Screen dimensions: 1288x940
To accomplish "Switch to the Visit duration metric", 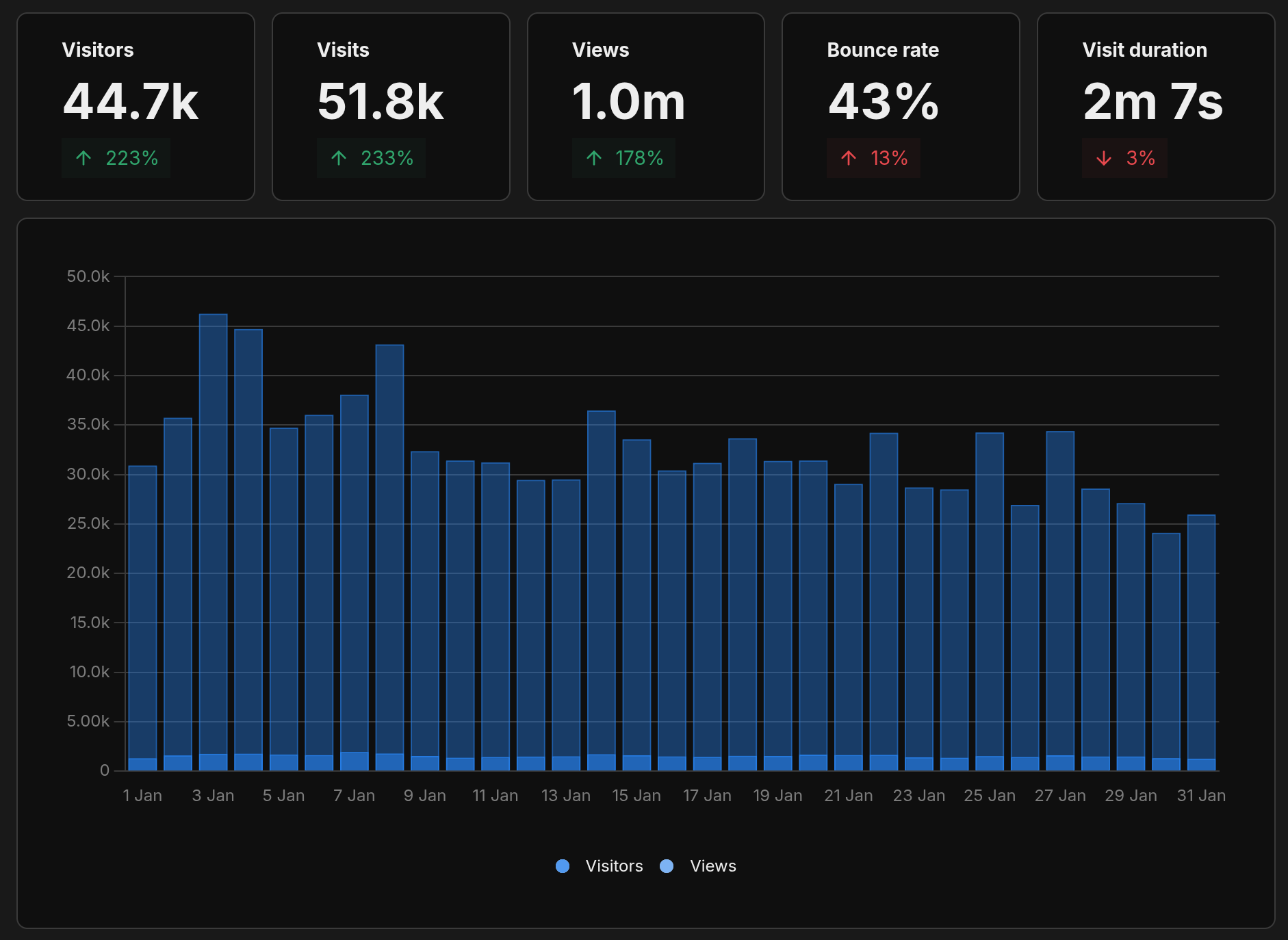I will point(1155,106).
